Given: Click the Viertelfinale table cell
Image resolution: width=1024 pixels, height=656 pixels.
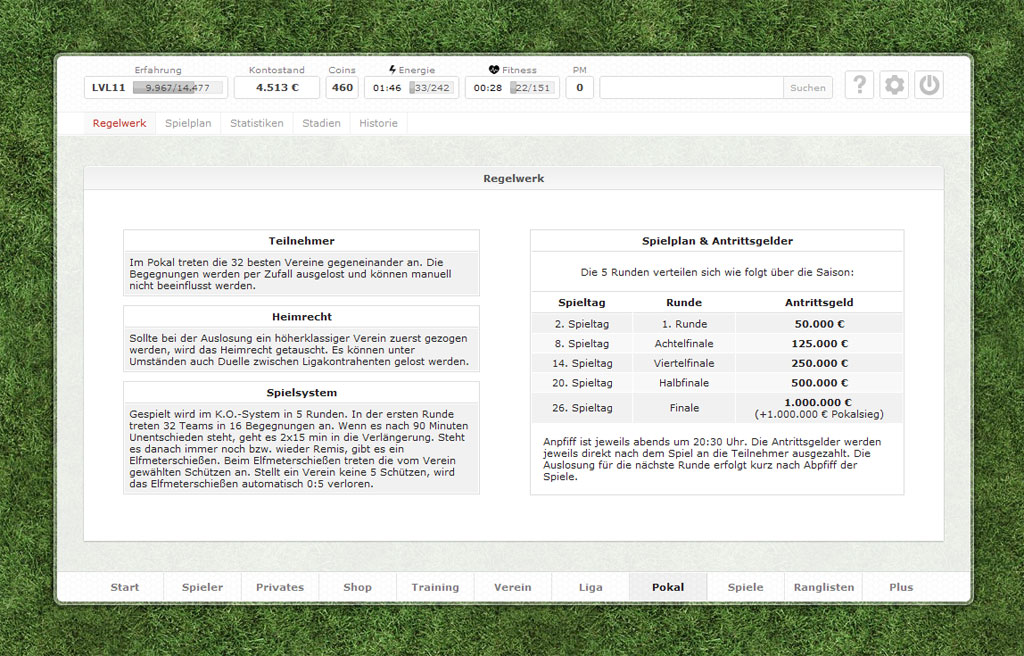Looking at the screenshot, I should point(684,363).
